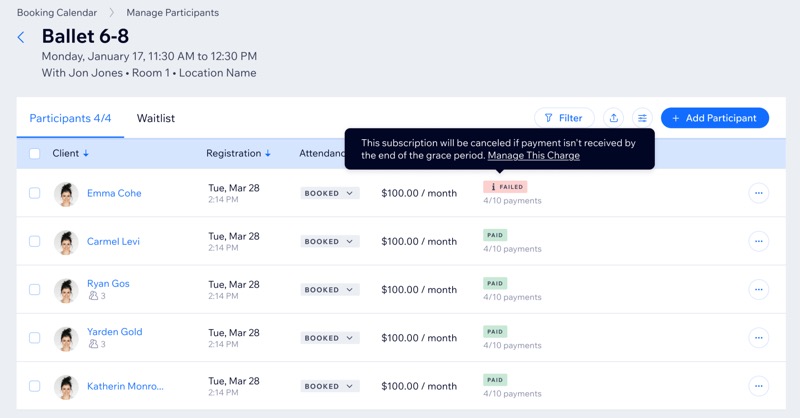Click Carmel Levi's avatar
The height and width of the screenshot is (418, 800).
[x=66, y=242]
